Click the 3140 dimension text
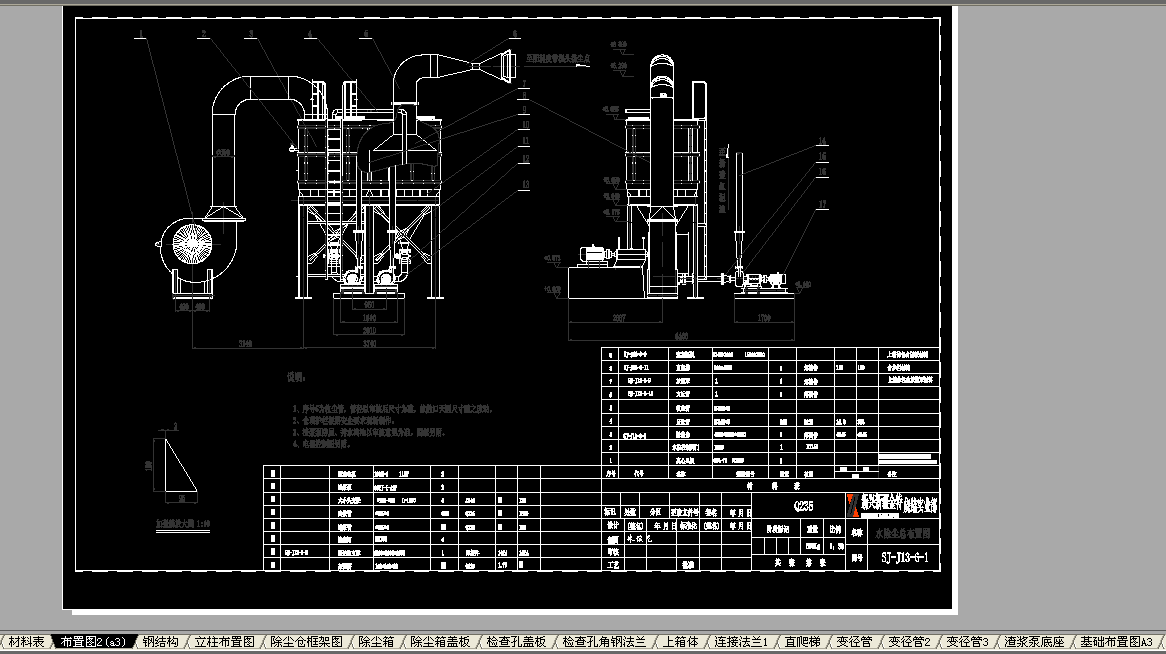Image resolution: width=1166 pixels, height=654 pixels. pos(245,344)
